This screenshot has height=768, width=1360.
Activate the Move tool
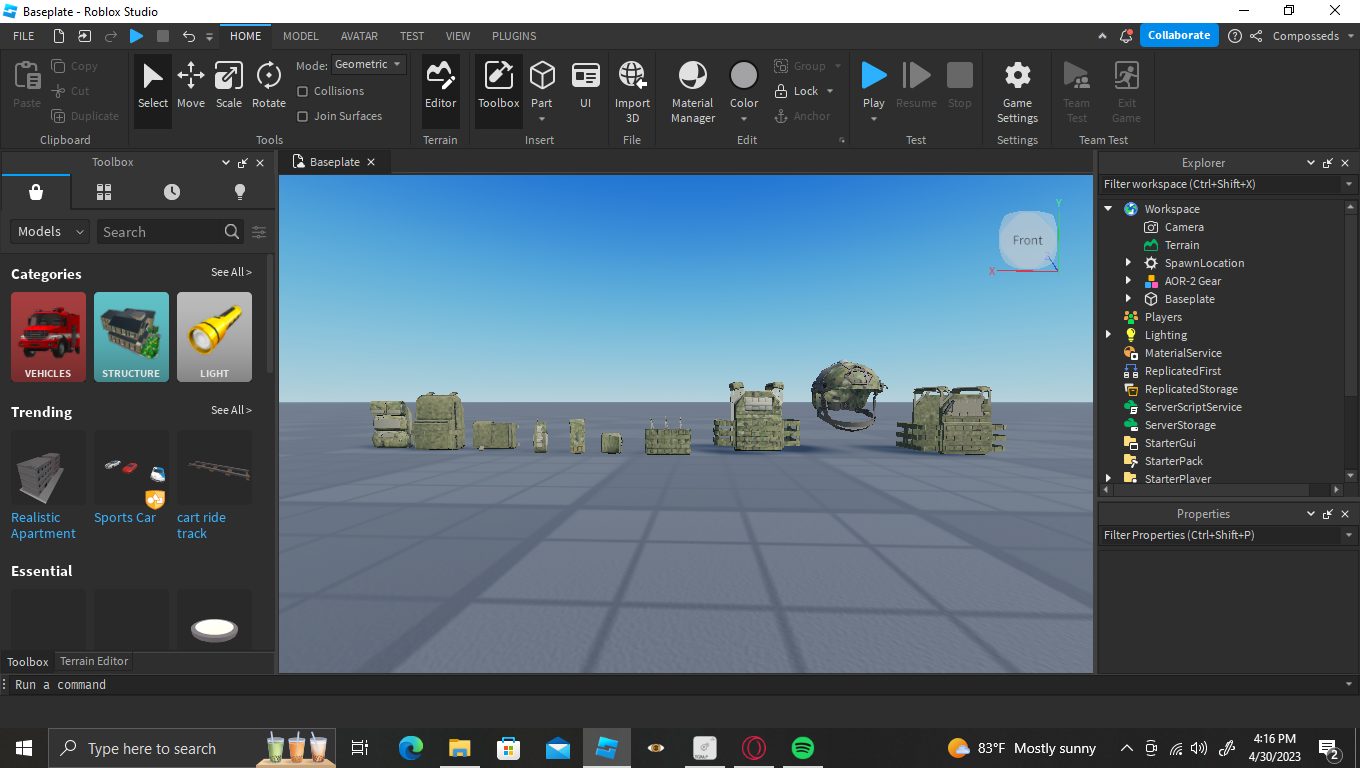coord(191,86)
